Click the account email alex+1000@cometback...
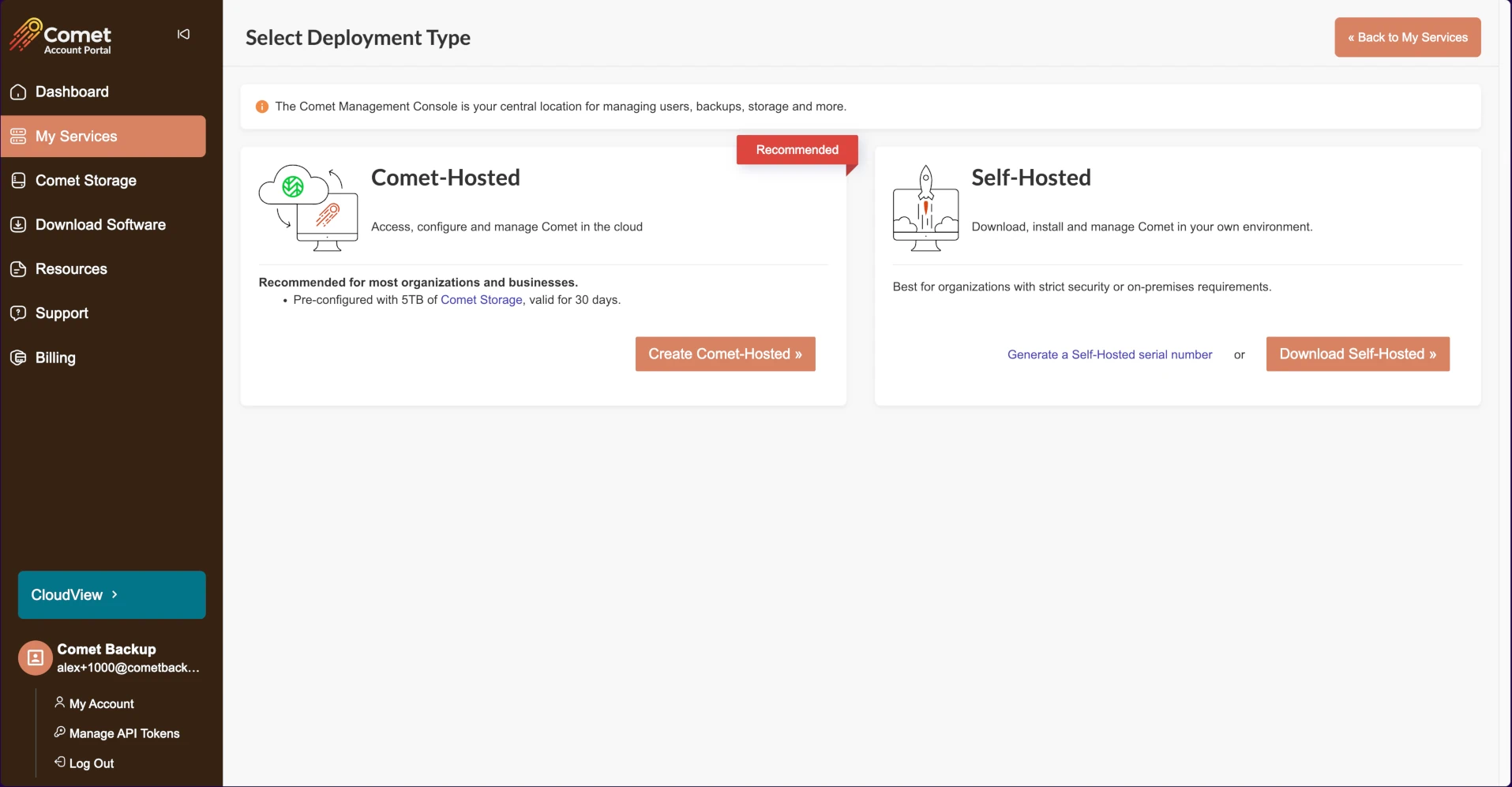The height and width of the screenshot is (787, 1512). 128,668
